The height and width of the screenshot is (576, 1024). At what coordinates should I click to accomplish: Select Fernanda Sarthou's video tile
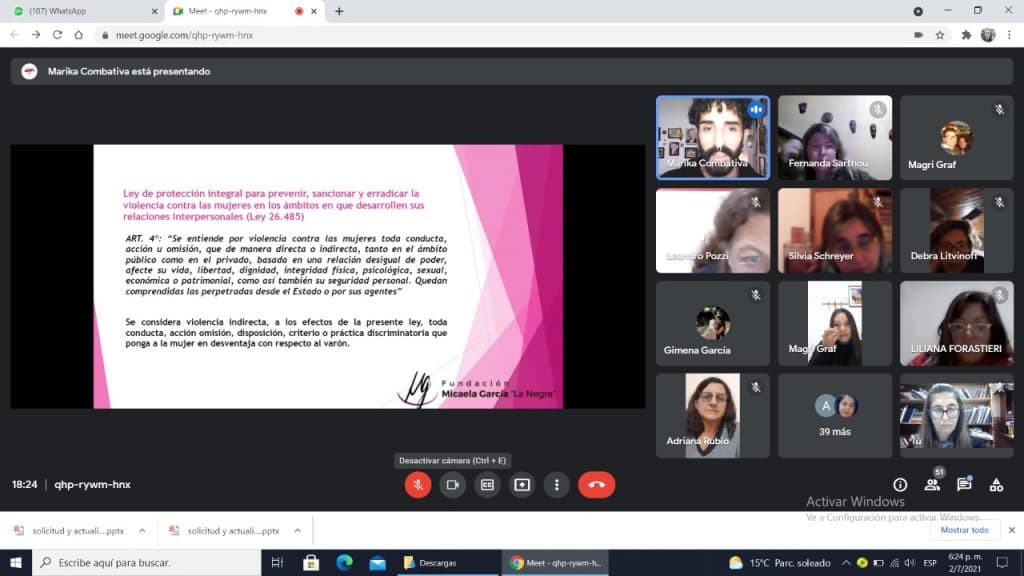(x=835, y=138)
